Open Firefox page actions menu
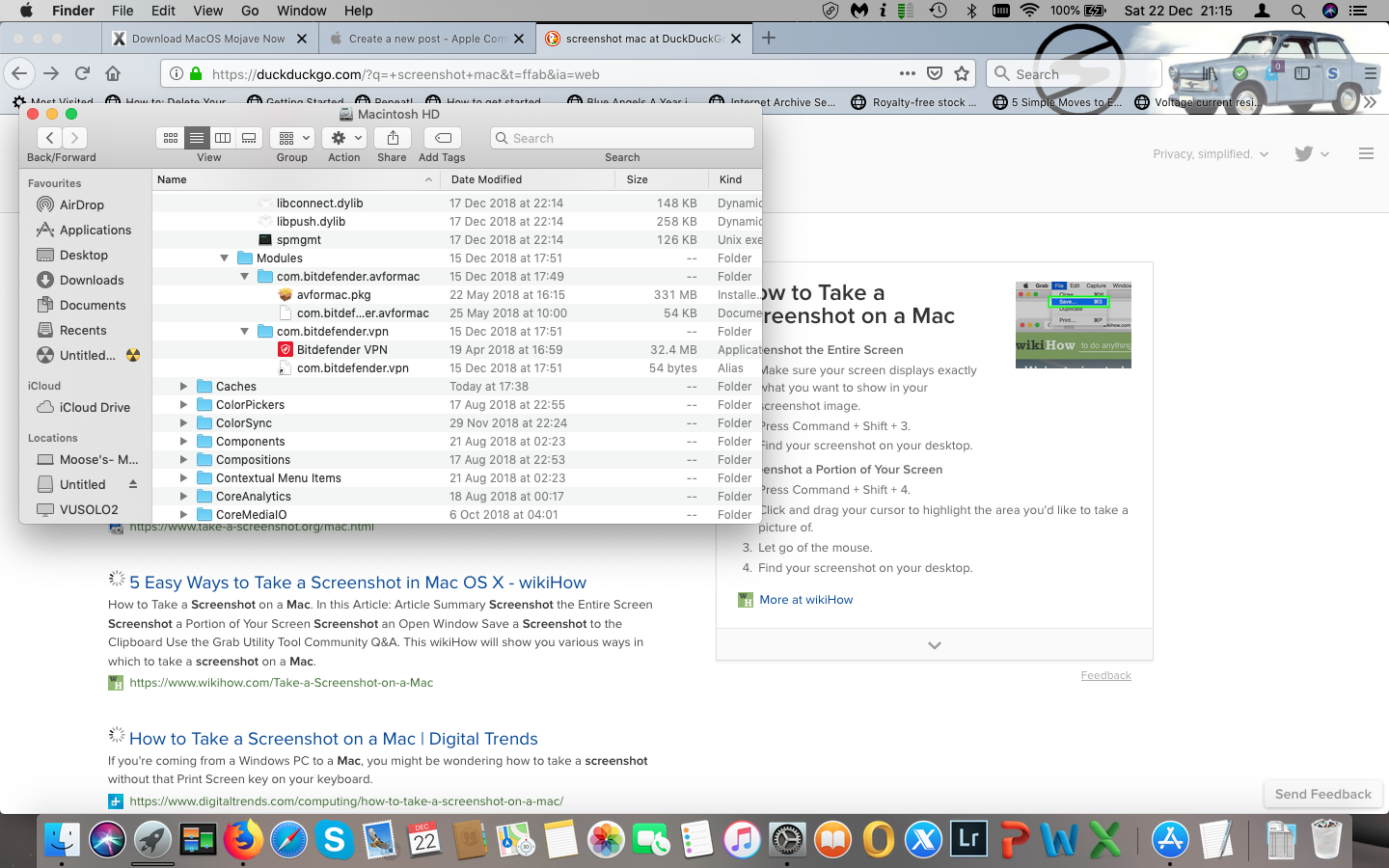Screen dimensions: 1389x868 [x=908, y=73]
